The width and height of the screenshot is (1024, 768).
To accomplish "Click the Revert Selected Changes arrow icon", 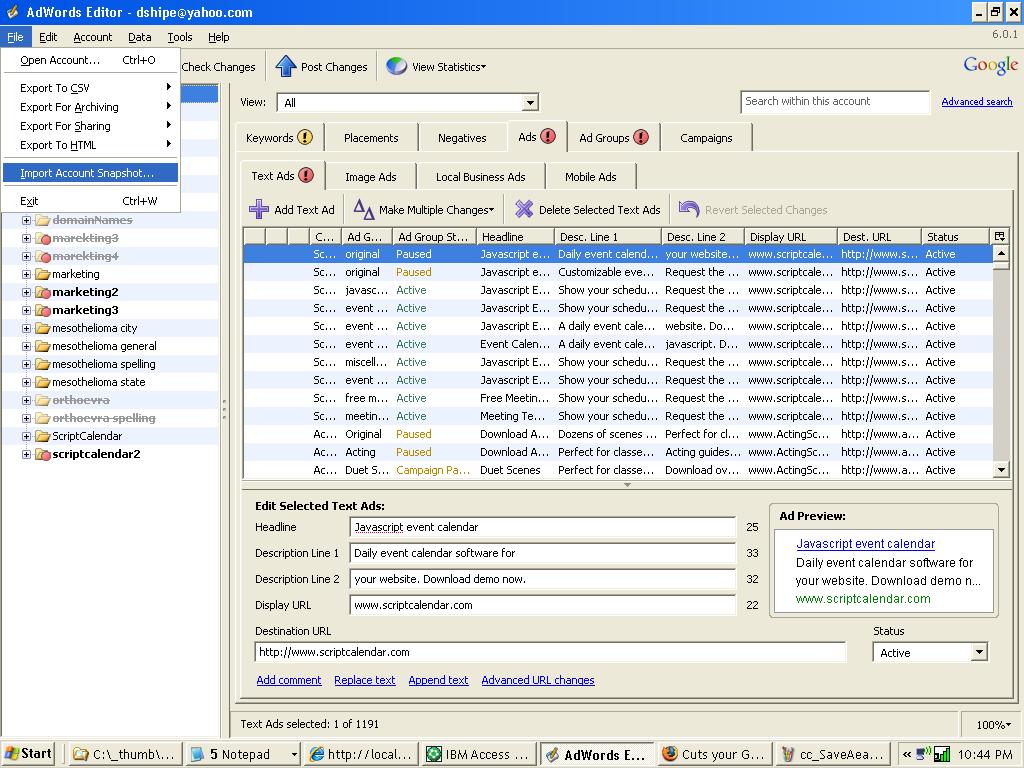I will [689, 209].
